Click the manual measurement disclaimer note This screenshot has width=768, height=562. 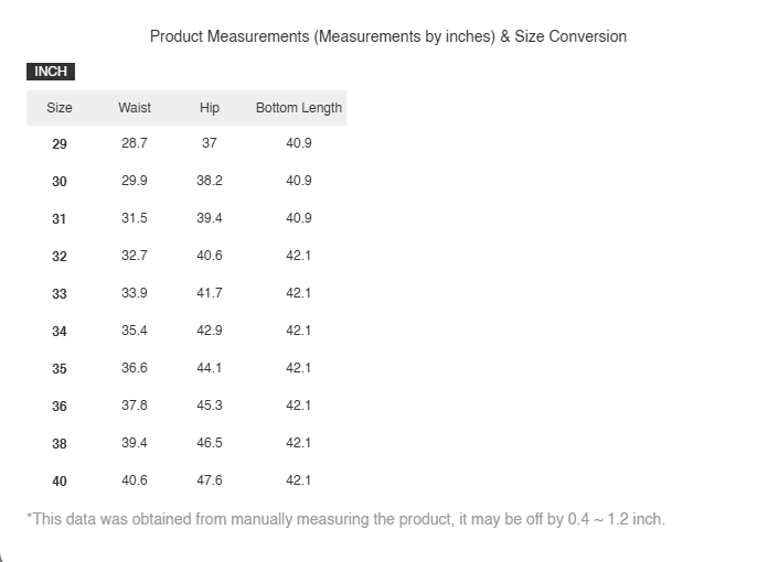pos(346,519)
